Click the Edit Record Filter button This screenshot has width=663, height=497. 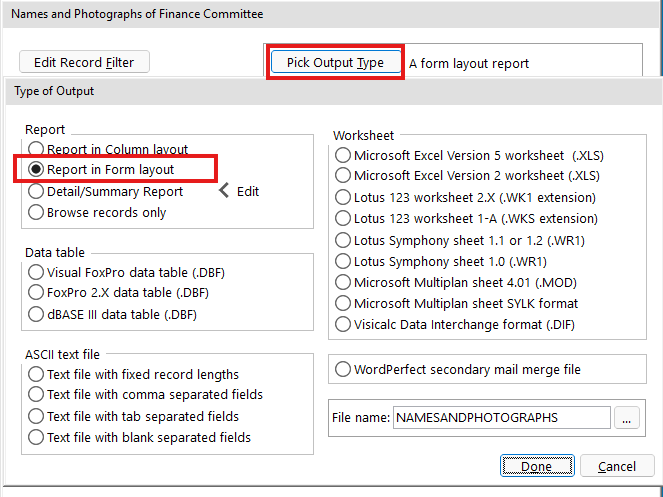click(84, 62)
